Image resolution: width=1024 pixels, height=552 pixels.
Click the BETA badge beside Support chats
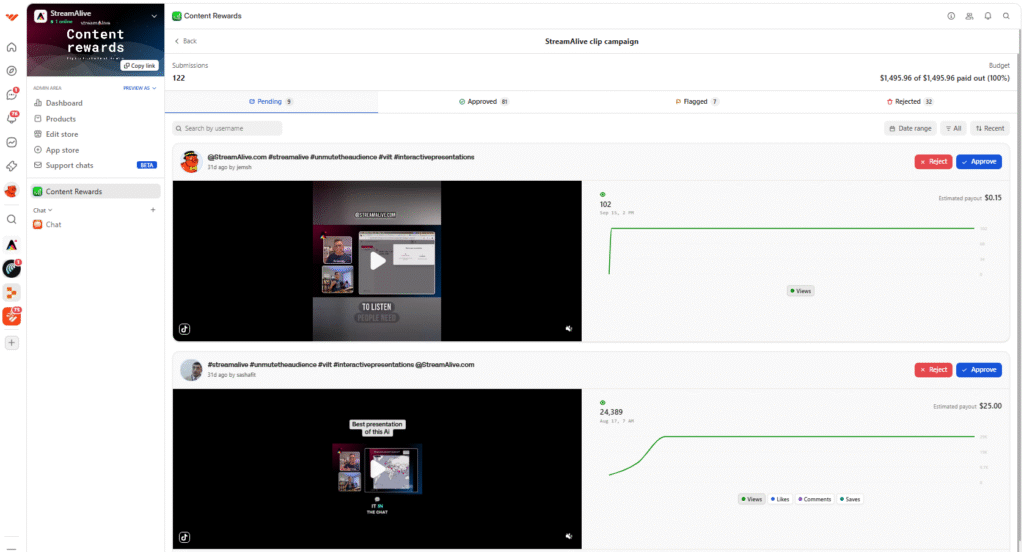click(x=146, y=165)
